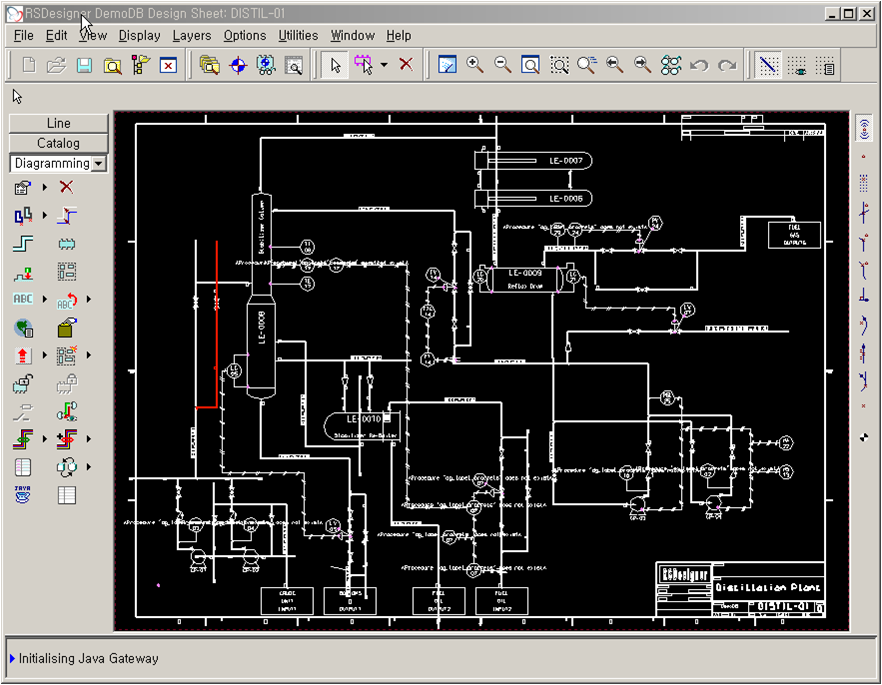Viewport: 882px width, 685px height.
Task: Expand flyout arrow beside cycle circles icon
Action: coord(88,467)
